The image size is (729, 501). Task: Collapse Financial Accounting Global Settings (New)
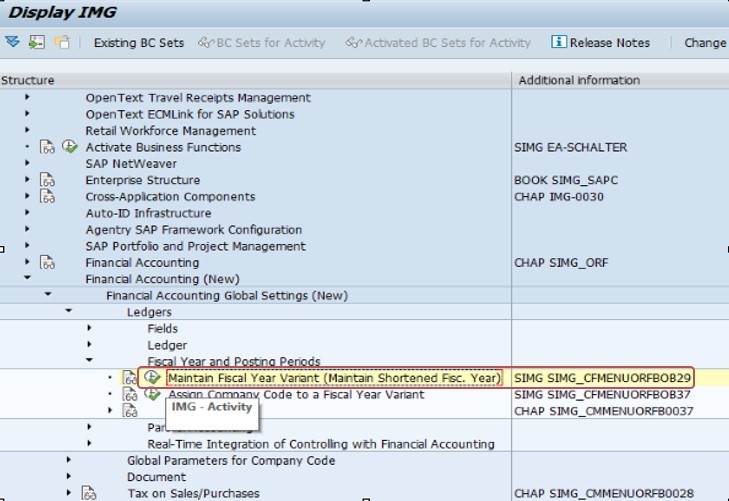[48, 294]
